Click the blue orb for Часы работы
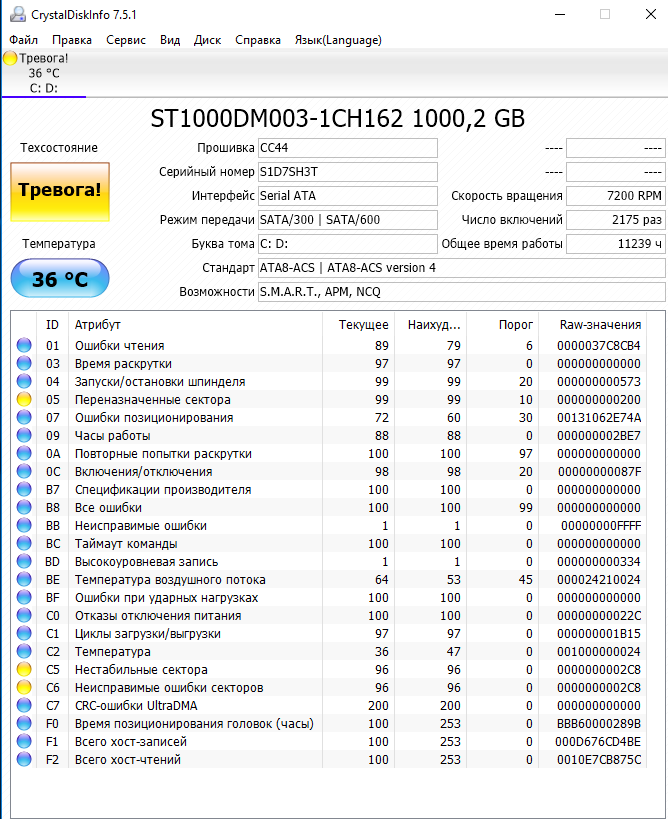Image resolution: width=668 pixels, height=819 pixels. [24, 435]
